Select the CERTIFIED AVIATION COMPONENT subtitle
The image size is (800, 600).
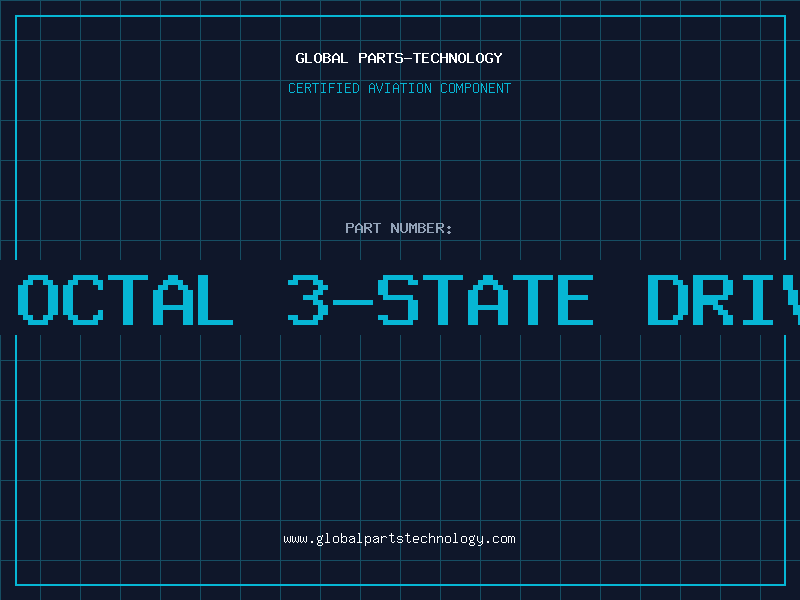pyautogui.click(x=399, y=88)
